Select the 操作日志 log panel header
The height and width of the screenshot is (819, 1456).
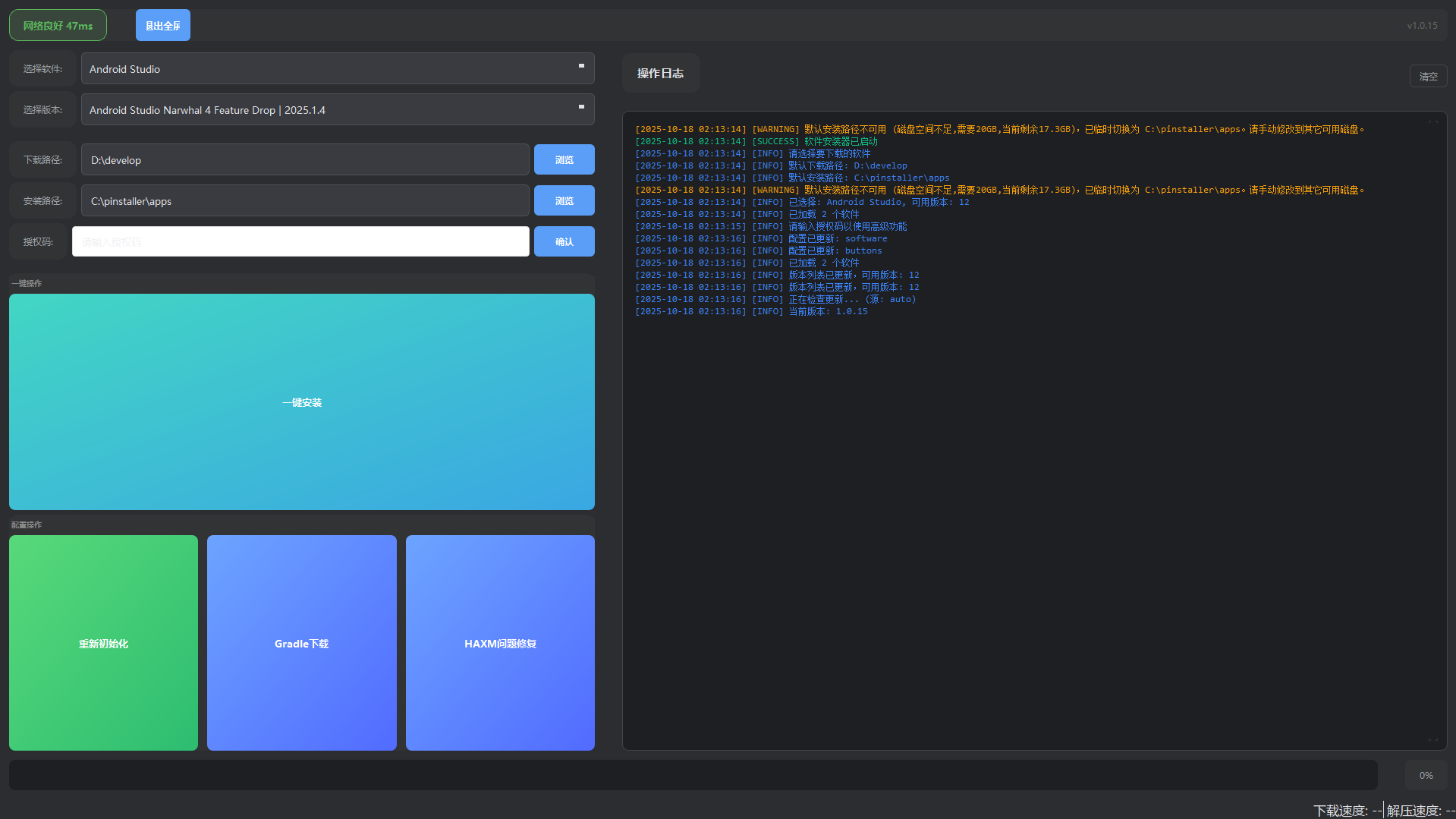point(660,74)
